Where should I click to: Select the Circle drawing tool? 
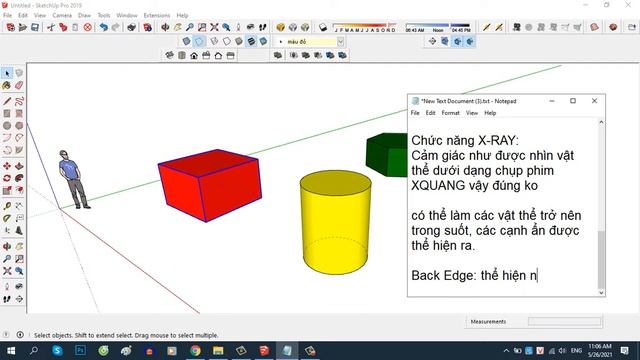7,126
